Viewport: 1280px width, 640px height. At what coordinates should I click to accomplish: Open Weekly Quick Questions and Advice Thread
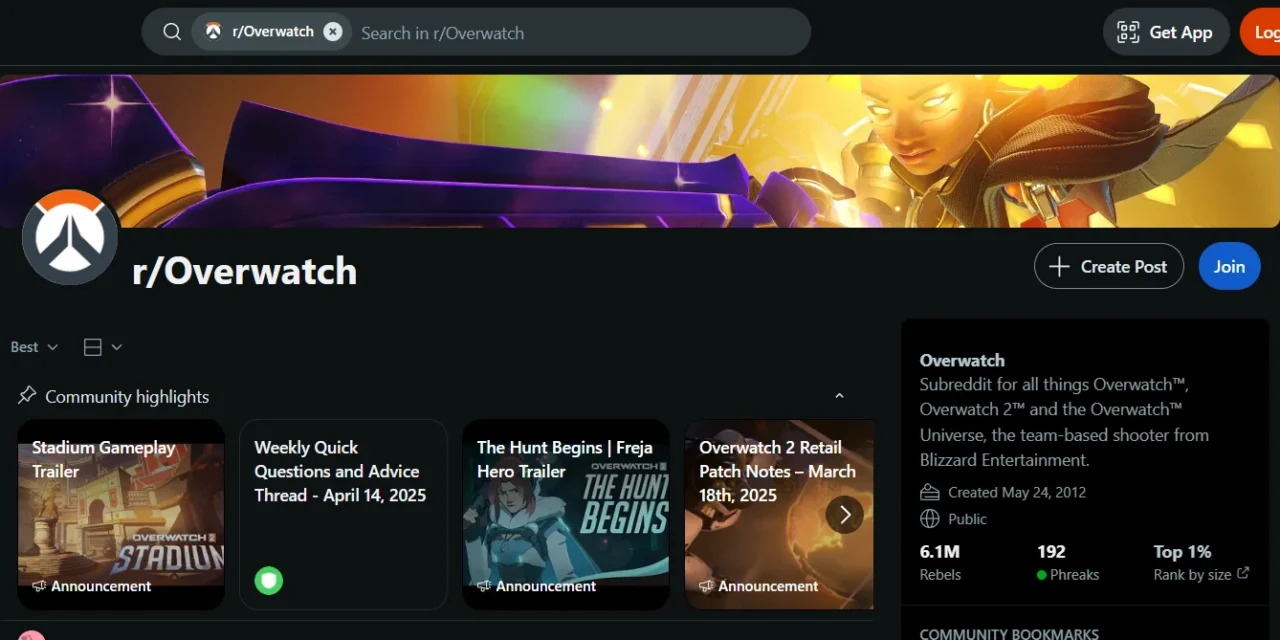[x=343, y=514]
